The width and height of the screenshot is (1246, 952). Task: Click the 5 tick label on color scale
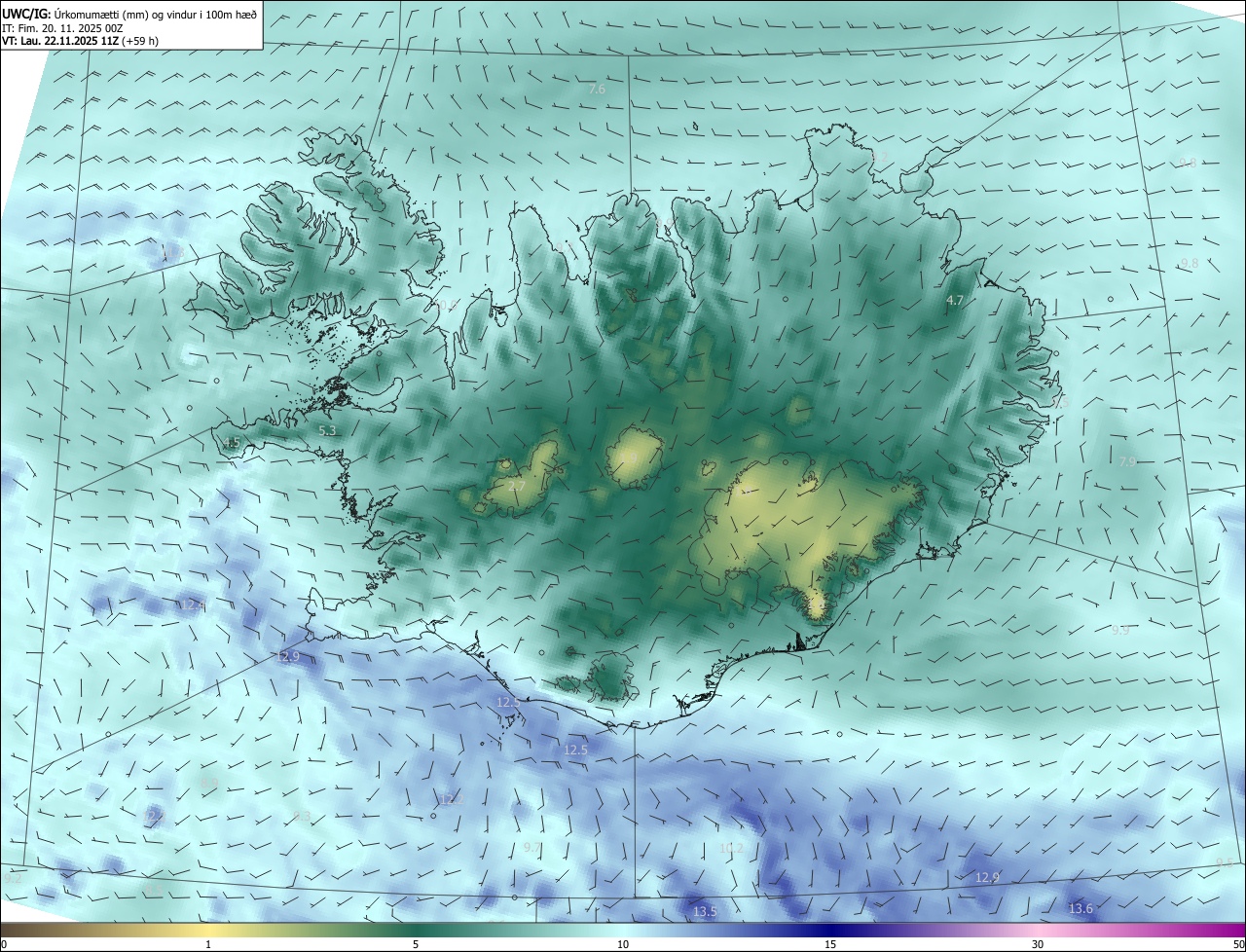pos(416,944)
